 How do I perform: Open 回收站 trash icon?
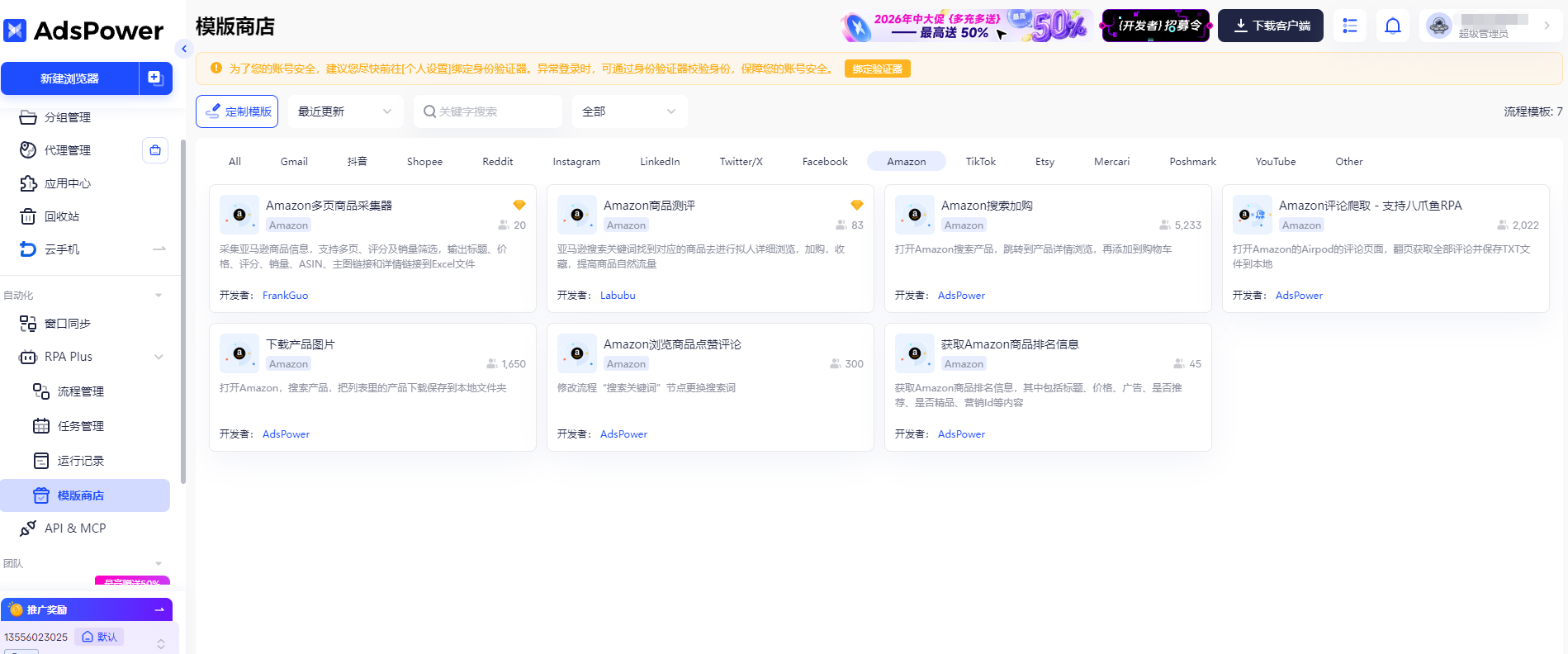(x=28, y=216)
